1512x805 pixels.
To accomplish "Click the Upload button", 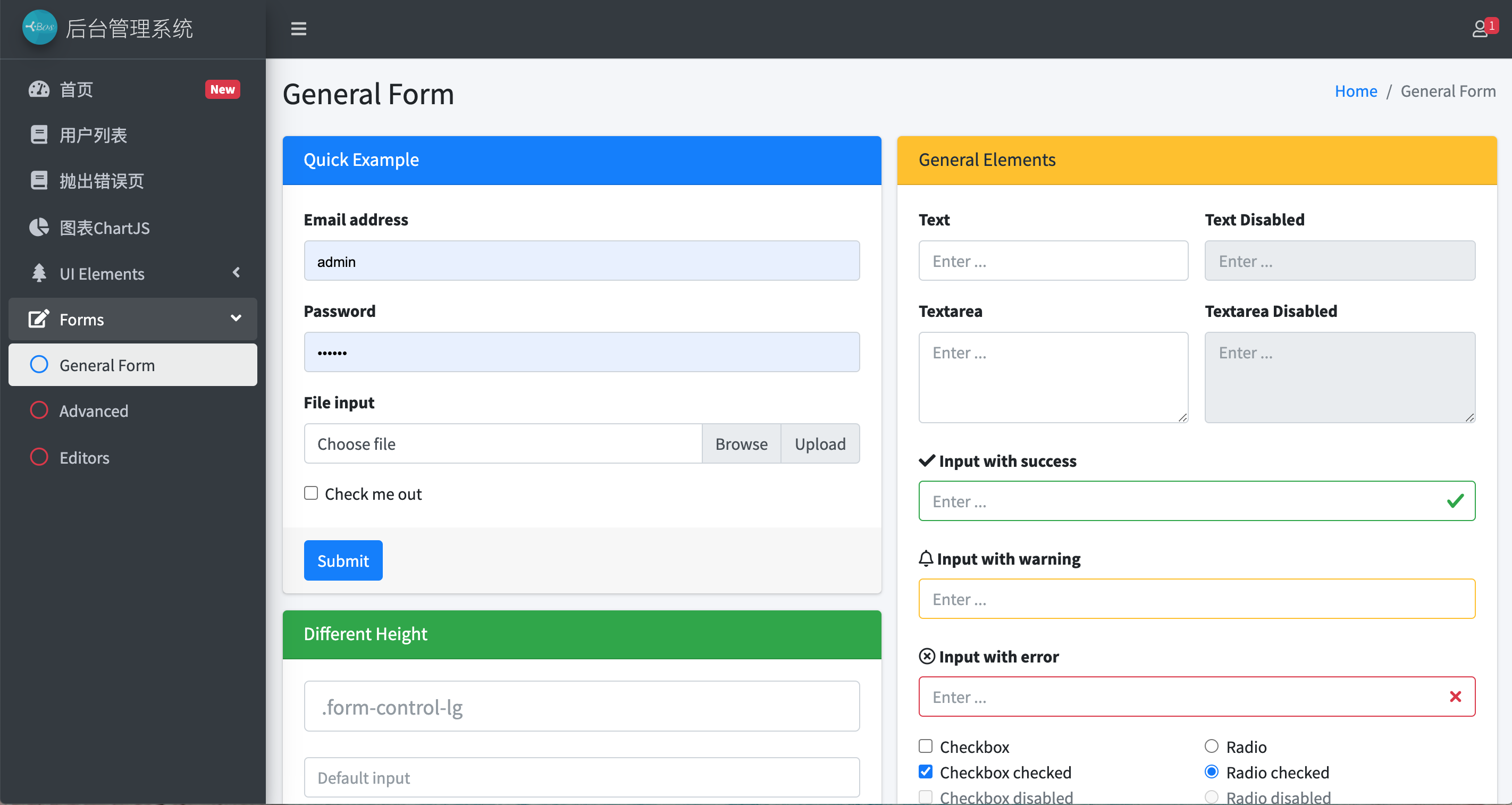I will pyautogui.click(x=820, y=443).
